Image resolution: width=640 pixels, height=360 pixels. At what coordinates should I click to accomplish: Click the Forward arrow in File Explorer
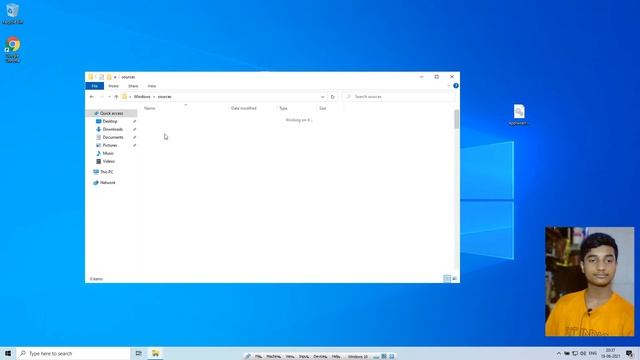[x=101, y=97]
